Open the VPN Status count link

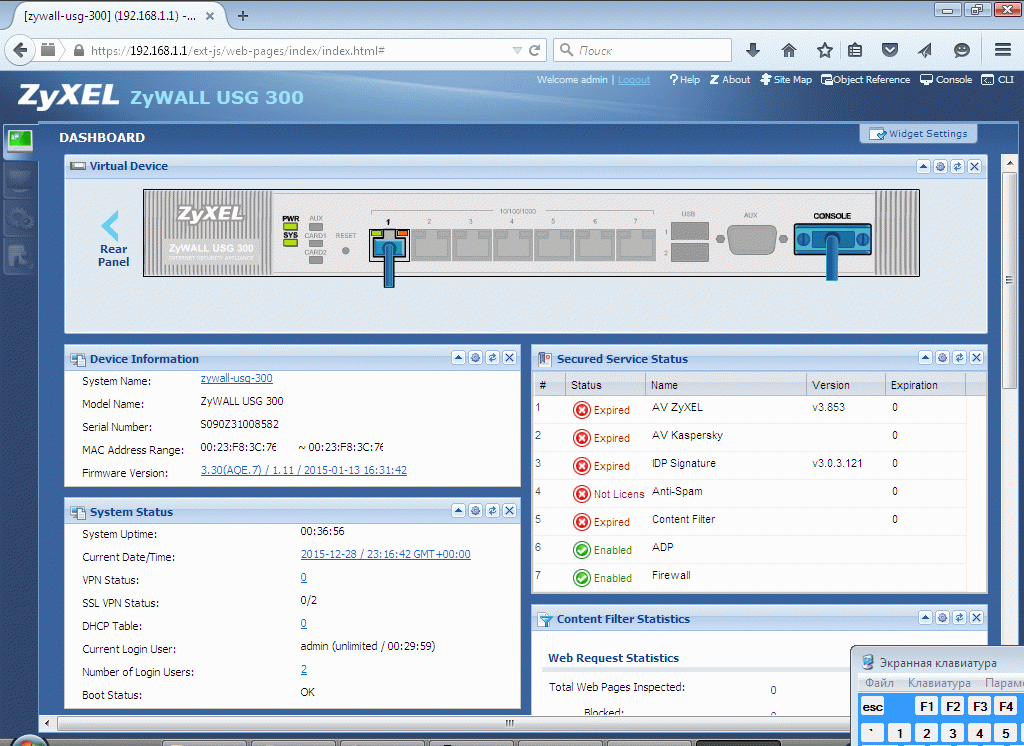click(304, 577)
